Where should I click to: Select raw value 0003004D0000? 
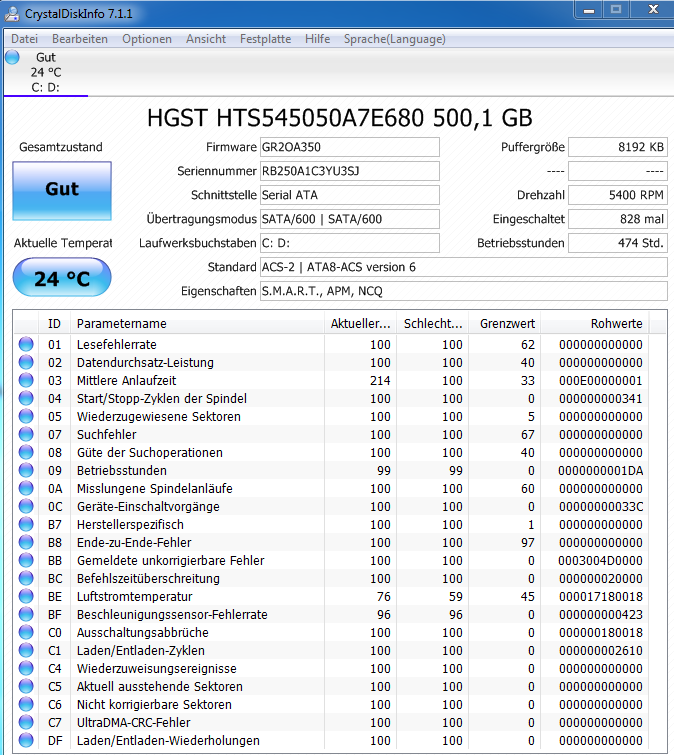coord(601,561)
